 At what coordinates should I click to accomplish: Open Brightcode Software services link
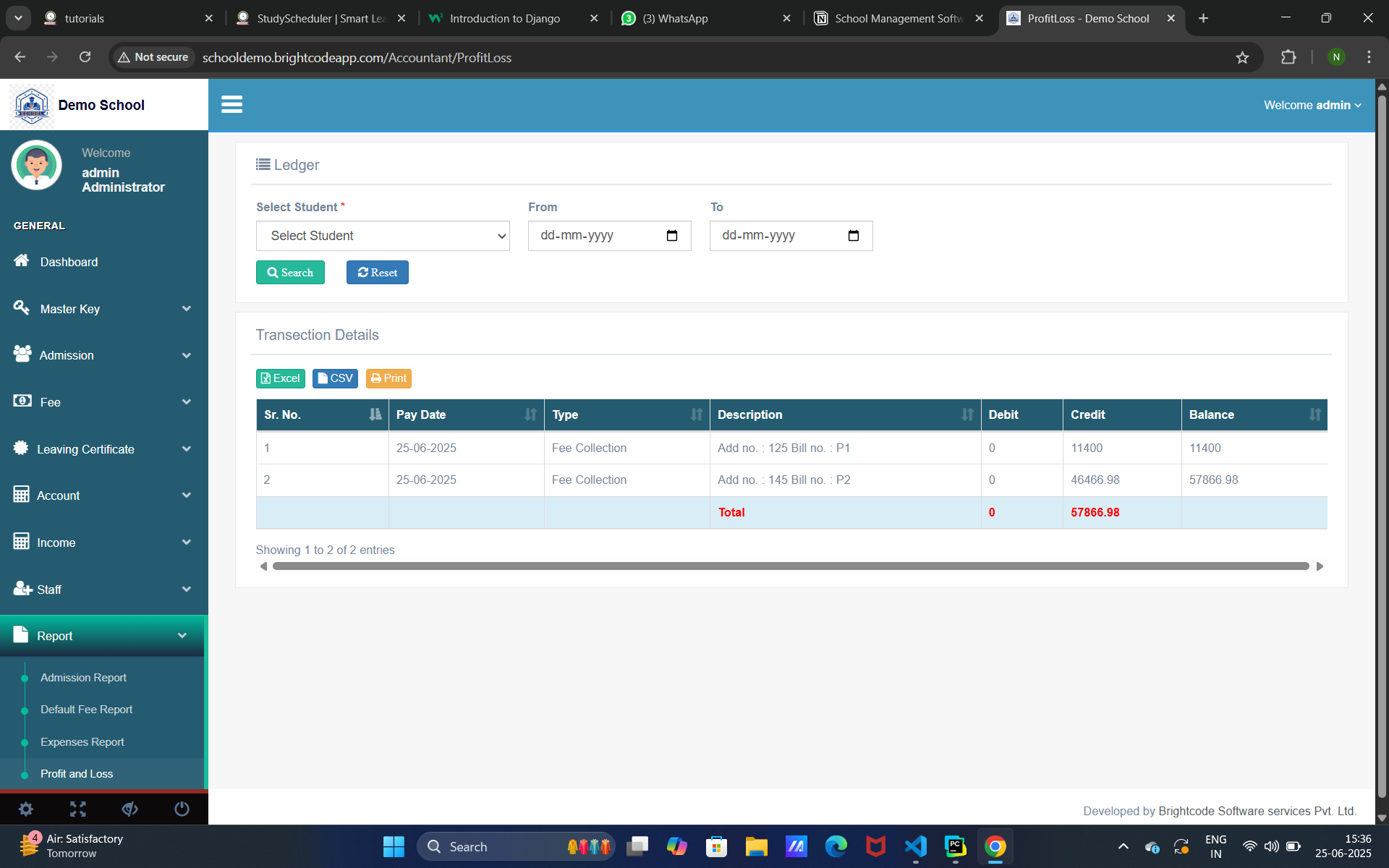pos(1257,811)
